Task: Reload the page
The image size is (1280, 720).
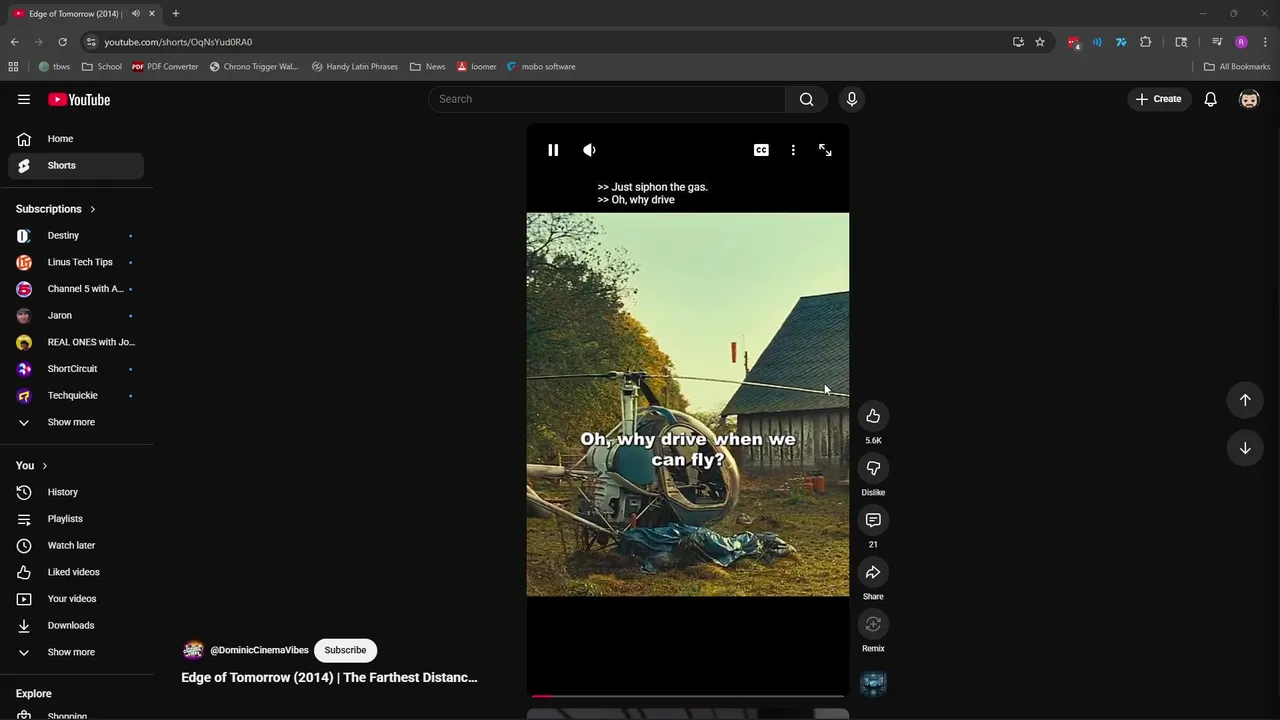Action: [62, 42]
